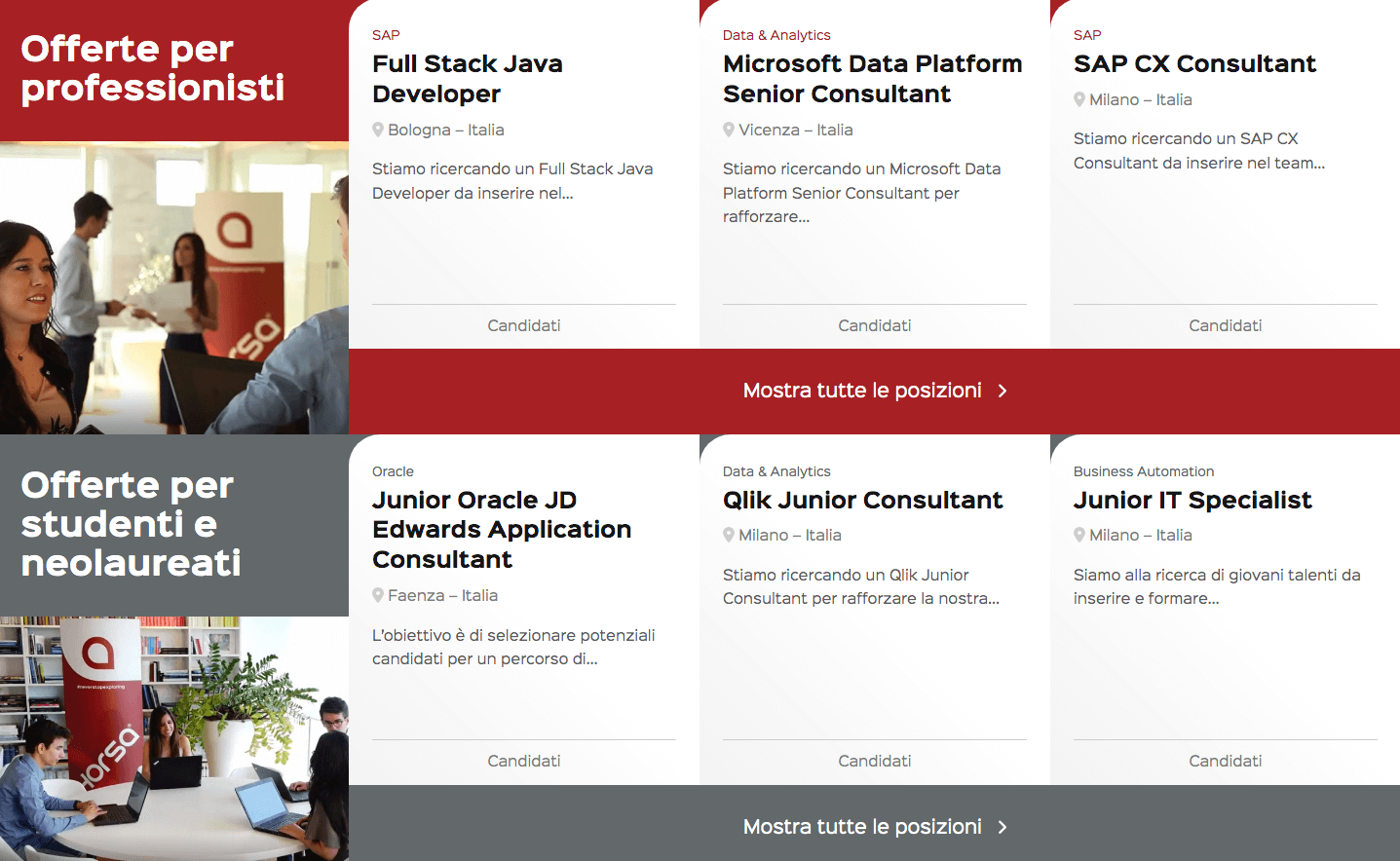Open Junior Oracle JD Edwards Application Consultant title
Viewport: 1400px width, 861px height.
point(502,530)
